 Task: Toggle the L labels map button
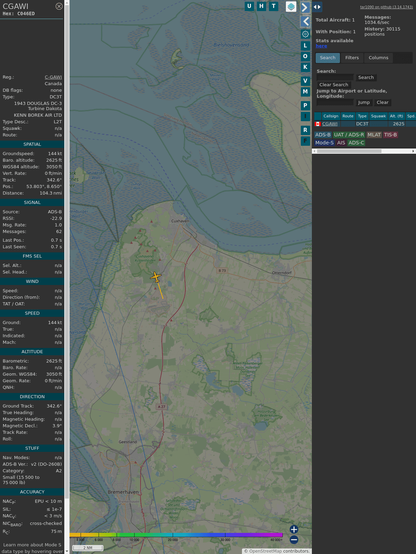pos(305,46)
